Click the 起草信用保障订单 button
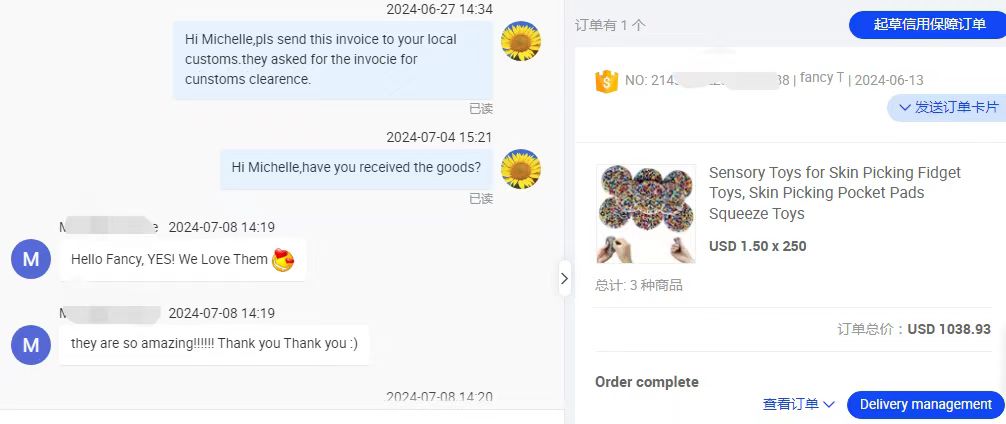This screenshot has height=424, width=1006. [927, 25]
